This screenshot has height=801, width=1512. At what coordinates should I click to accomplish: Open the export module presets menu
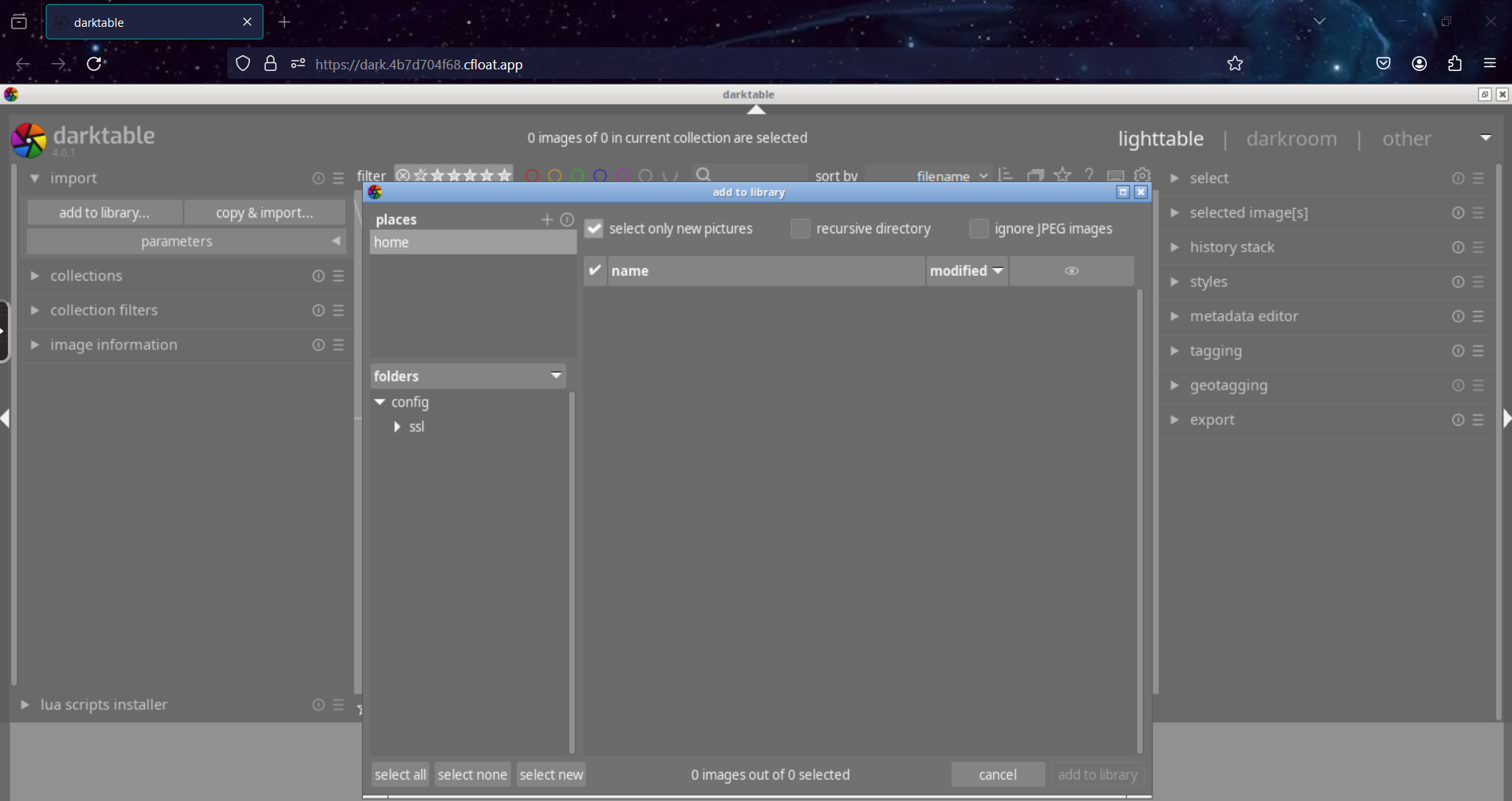1478,420
